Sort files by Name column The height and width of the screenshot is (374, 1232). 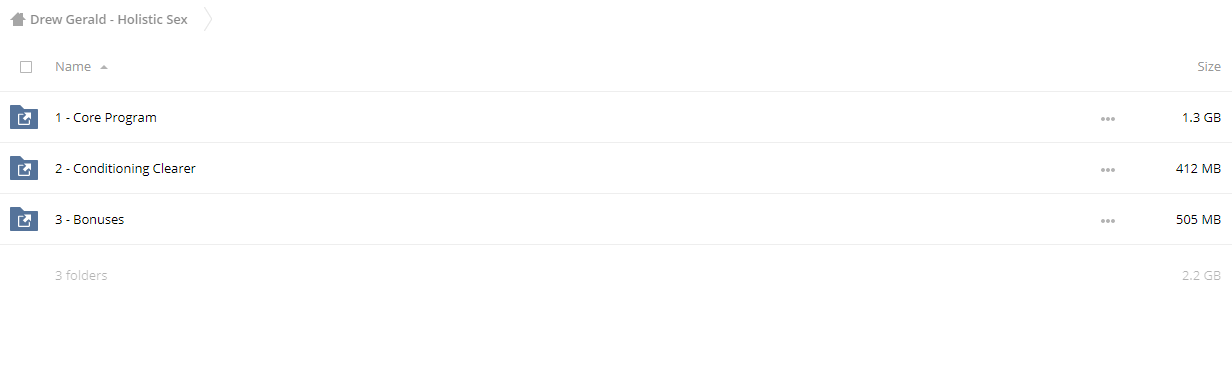click(73, 67)
